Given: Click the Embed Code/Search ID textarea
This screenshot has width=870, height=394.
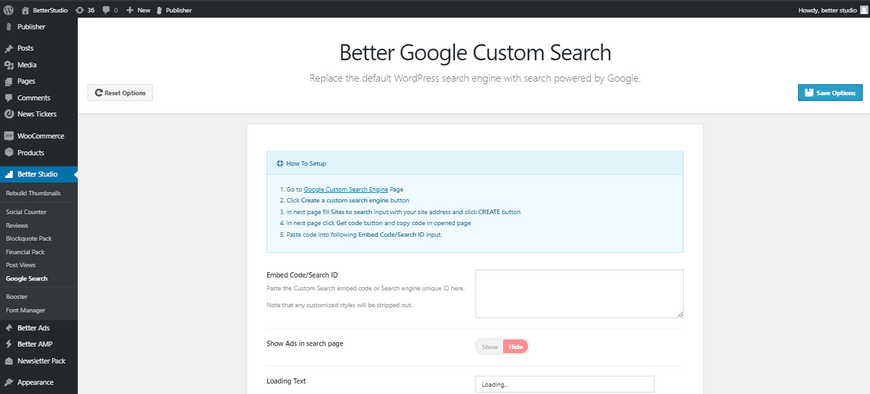Looking at the screenshot, I should point(579,294).
